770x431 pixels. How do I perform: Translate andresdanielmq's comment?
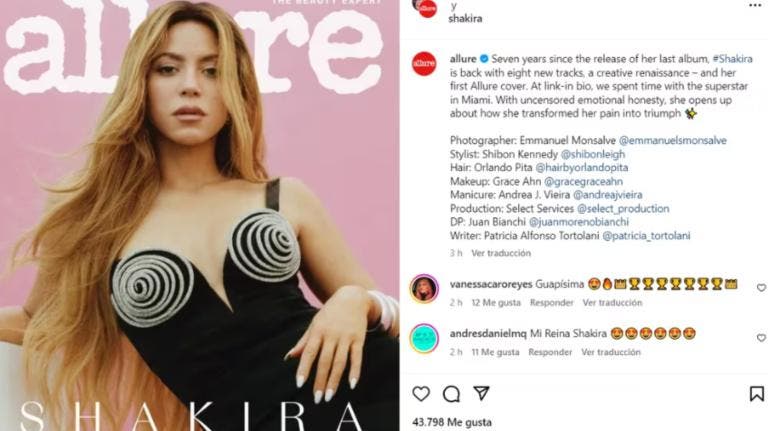coord(611,352)
